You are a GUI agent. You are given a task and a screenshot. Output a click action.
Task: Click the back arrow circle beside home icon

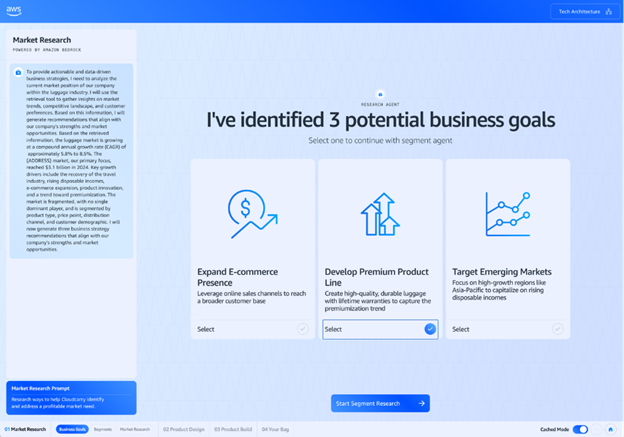[596, 429]
